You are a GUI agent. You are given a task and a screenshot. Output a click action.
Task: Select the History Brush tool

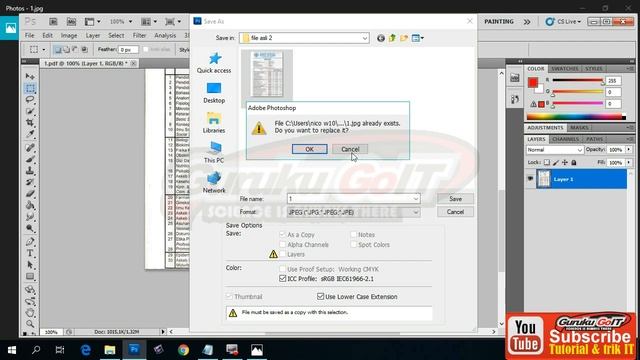click(30, 182)
